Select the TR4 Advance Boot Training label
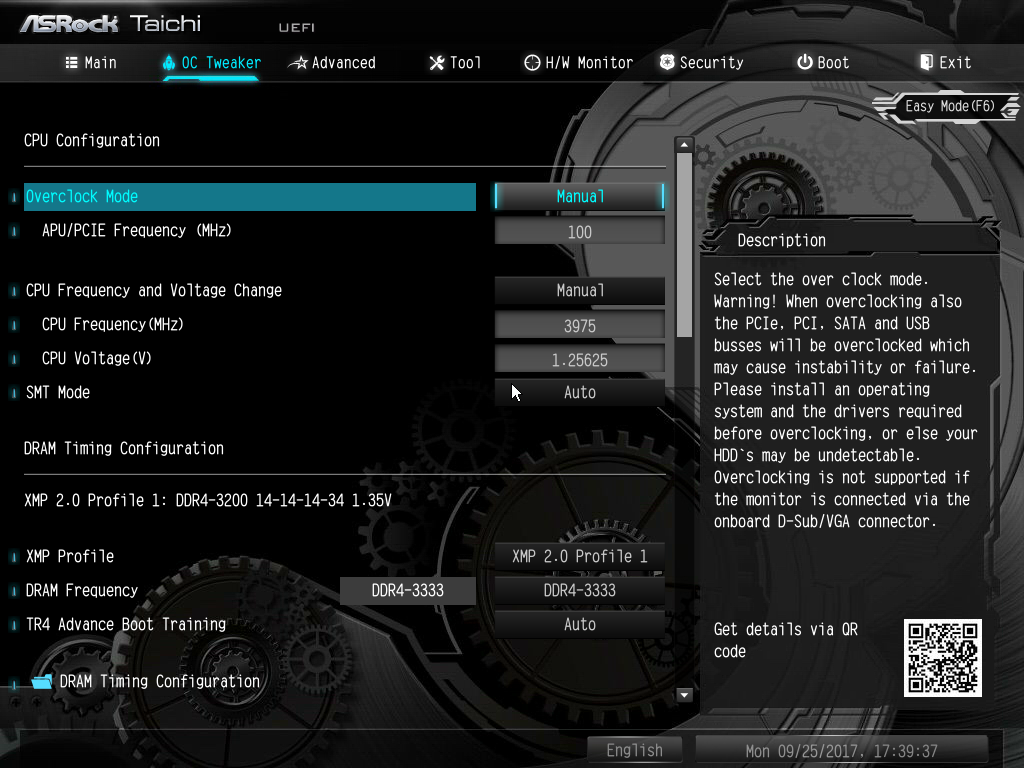 coord(125,624)
